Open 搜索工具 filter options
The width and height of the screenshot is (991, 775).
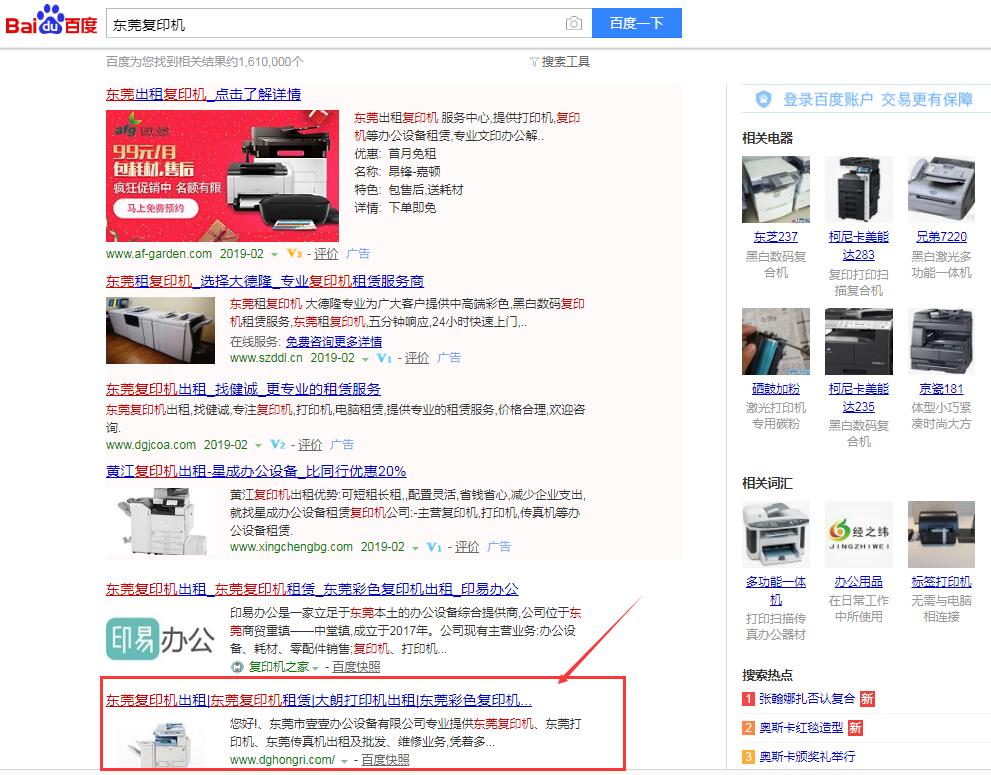pos(560,62)
